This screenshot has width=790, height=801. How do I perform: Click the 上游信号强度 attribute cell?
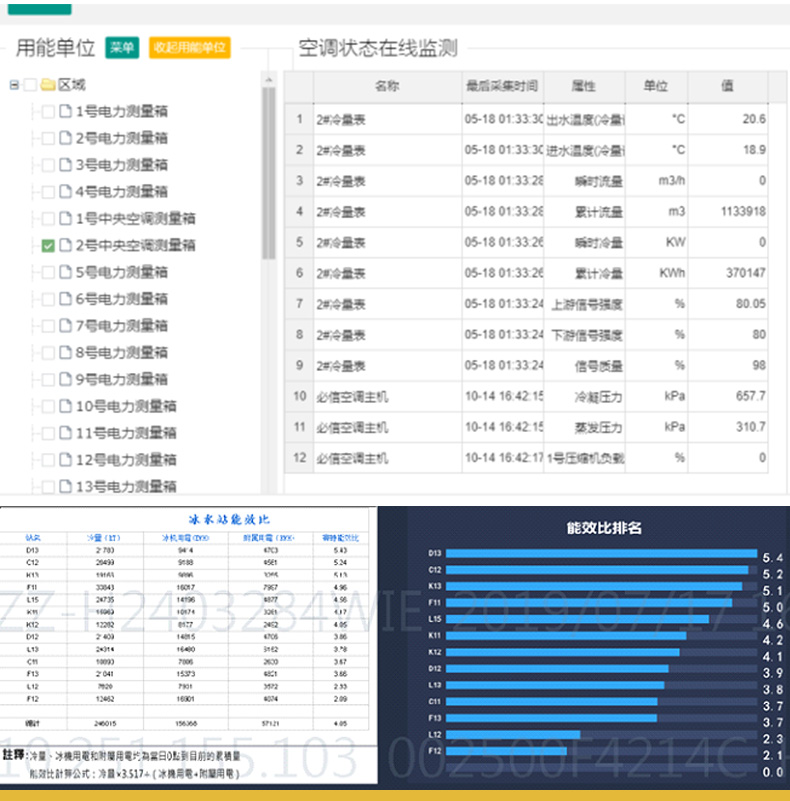[x=584, y=304]
